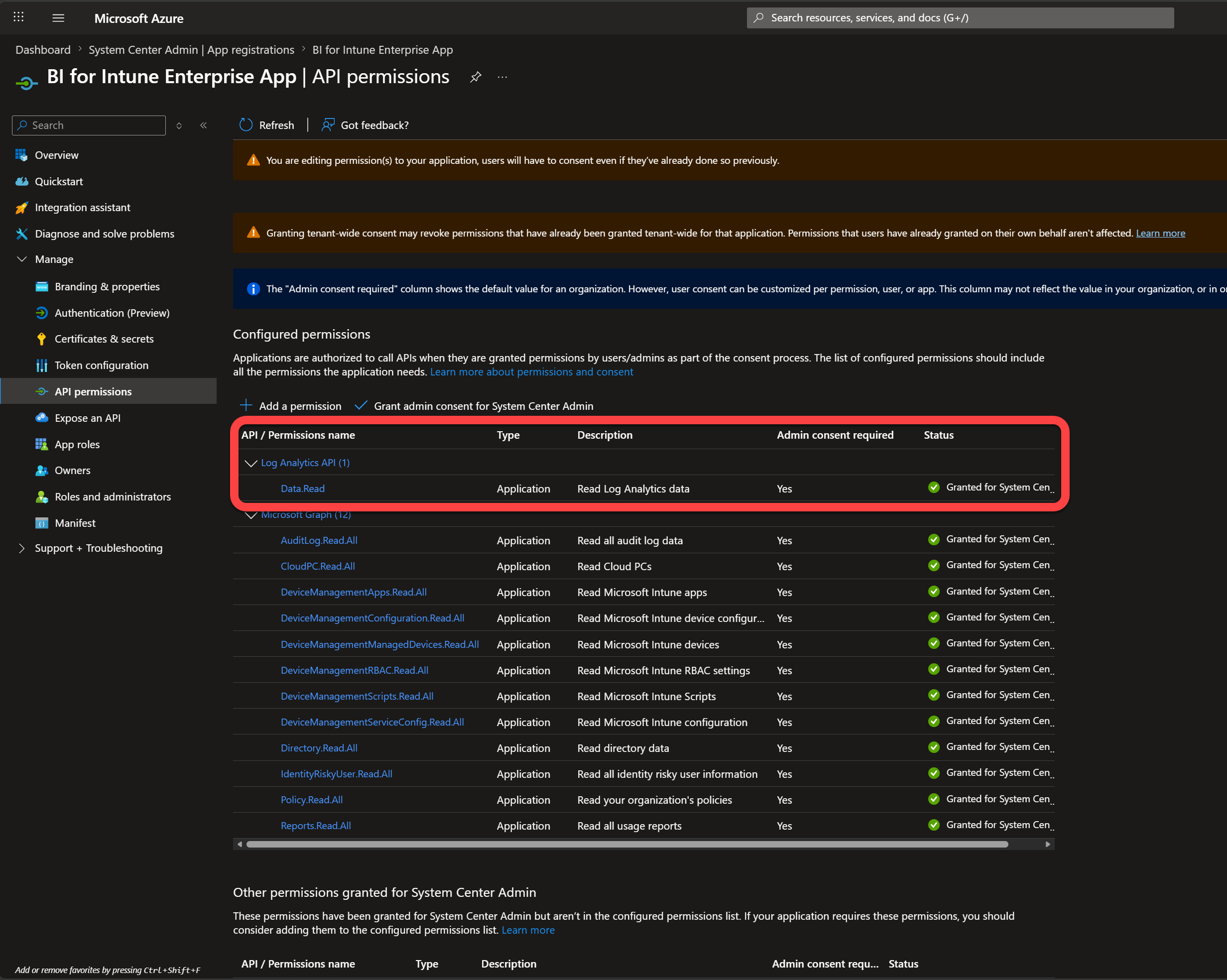Open DeviceManagementServiceConfig.Read.All permission

[x=372, y=722]
